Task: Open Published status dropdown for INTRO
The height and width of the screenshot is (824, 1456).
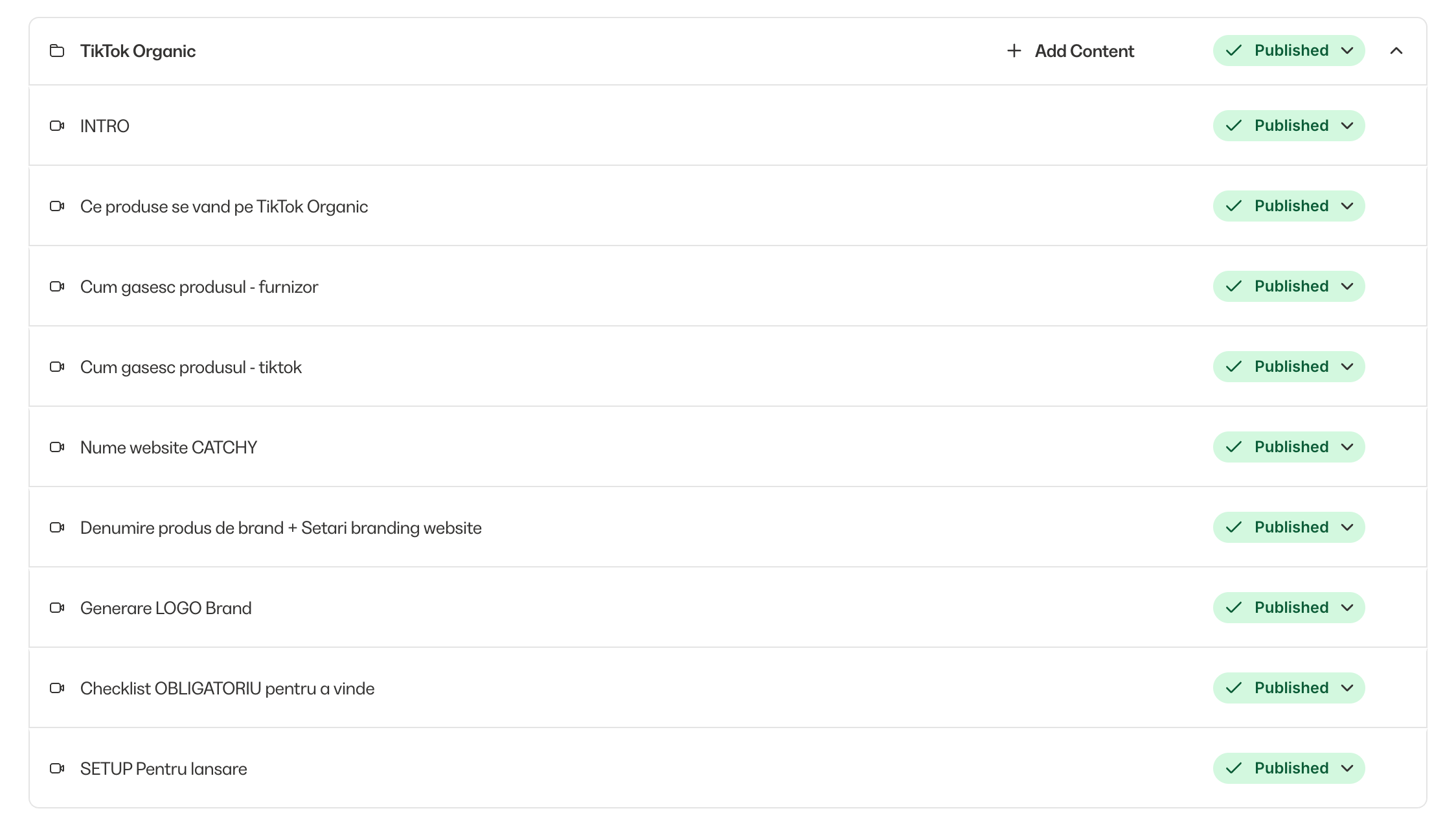Action: pos(1289,126)
